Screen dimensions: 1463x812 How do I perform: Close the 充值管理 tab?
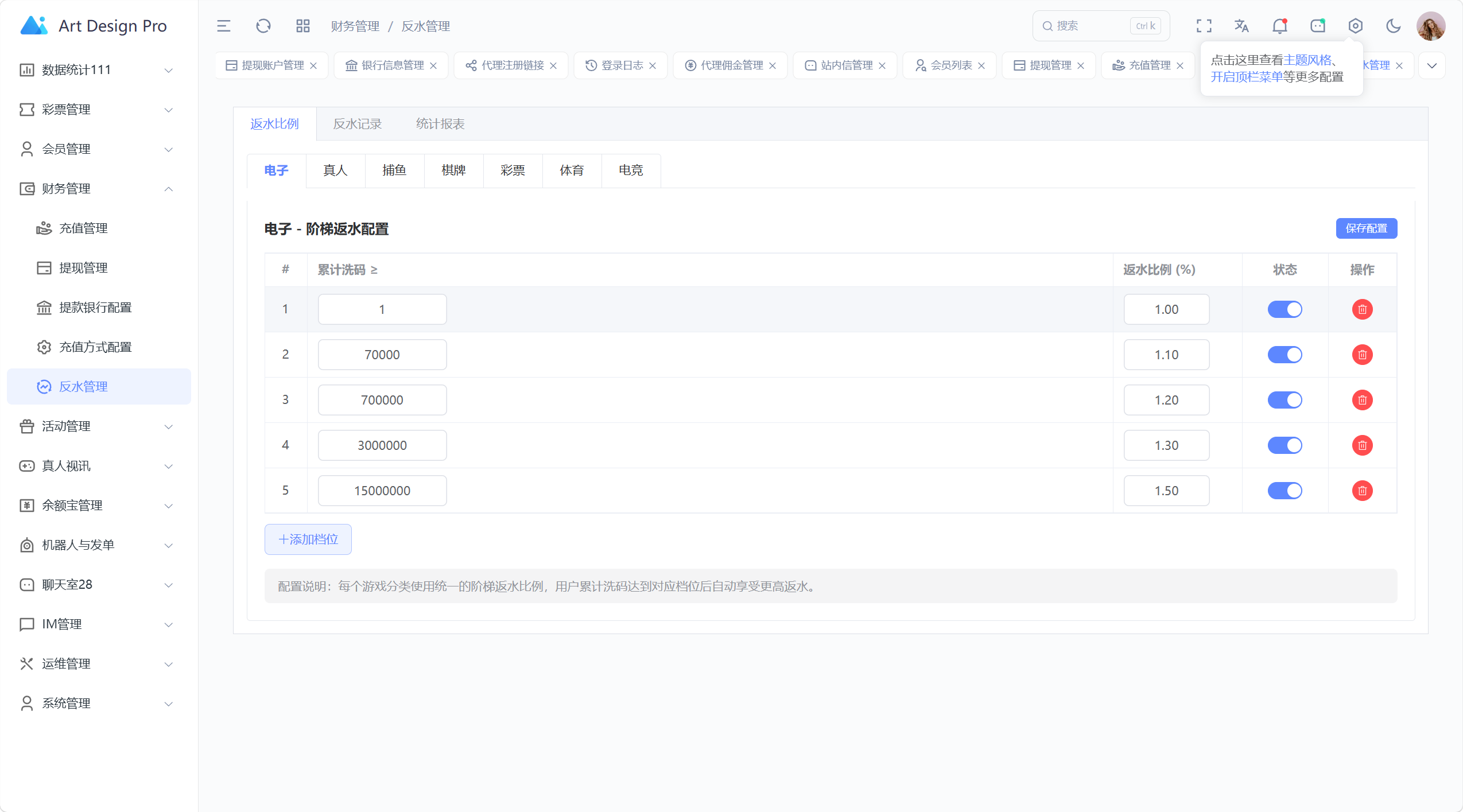pos(1180,65)
